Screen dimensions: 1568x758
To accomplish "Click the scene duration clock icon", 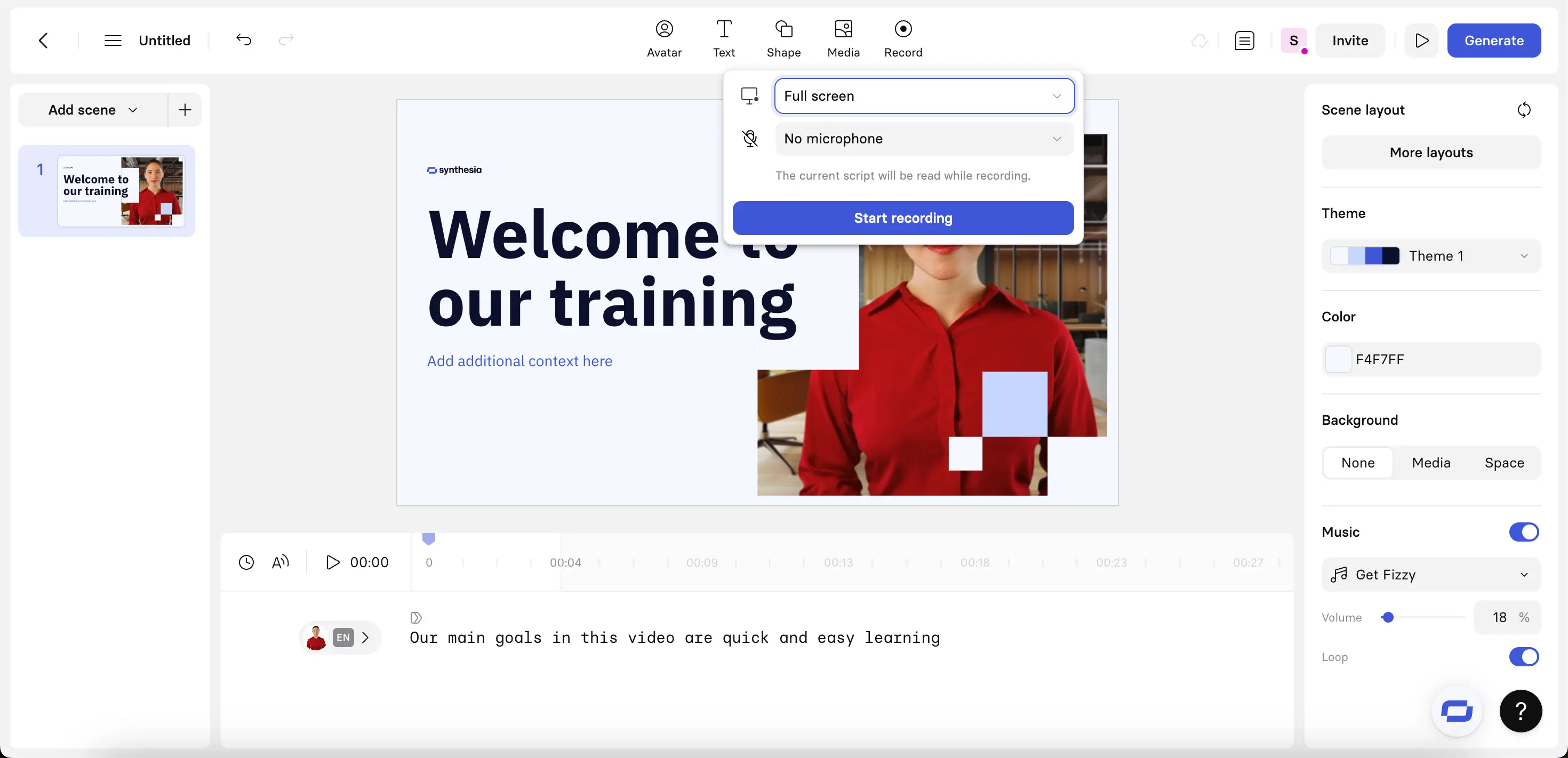I will [x=246, y=562].
